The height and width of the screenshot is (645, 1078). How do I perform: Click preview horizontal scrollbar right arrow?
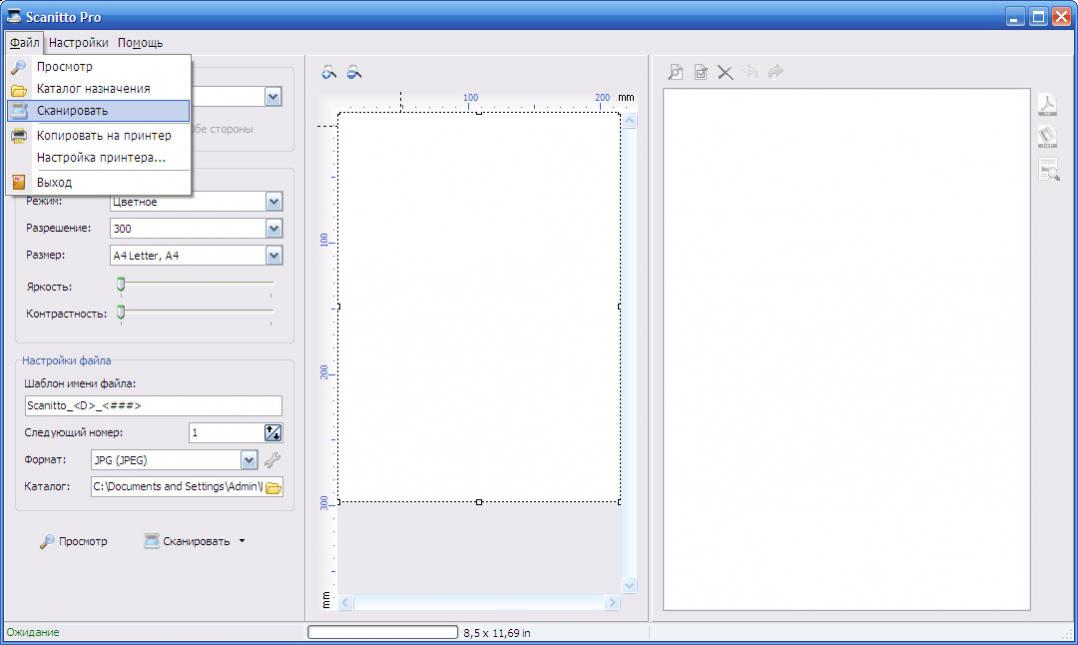click(x=612, y=603)
